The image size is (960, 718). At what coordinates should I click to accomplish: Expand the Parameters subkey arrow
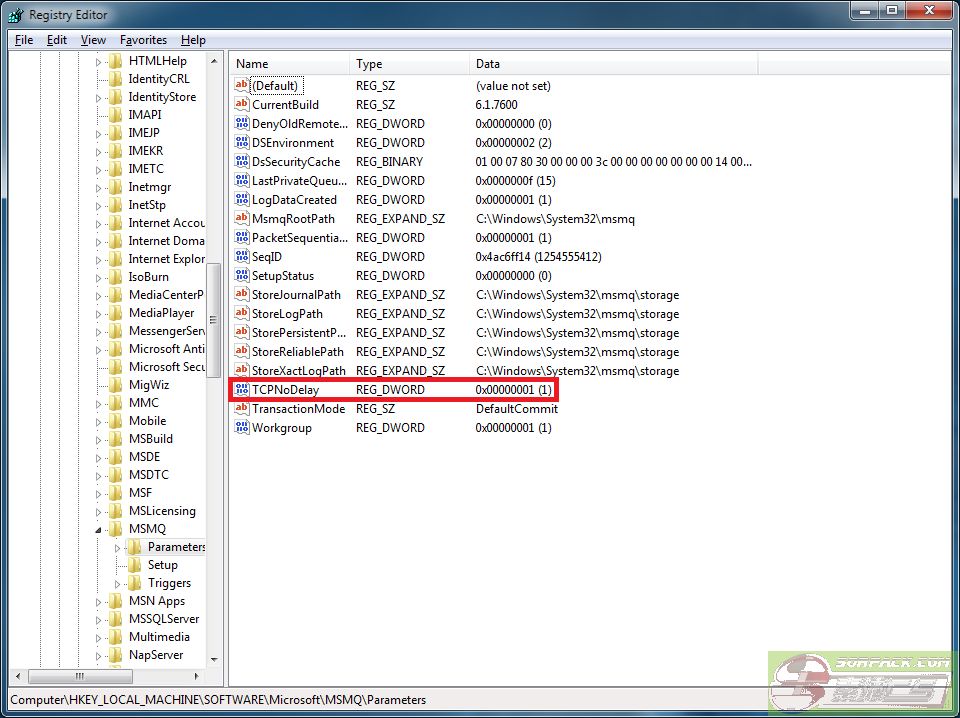[x=118, y=548]
